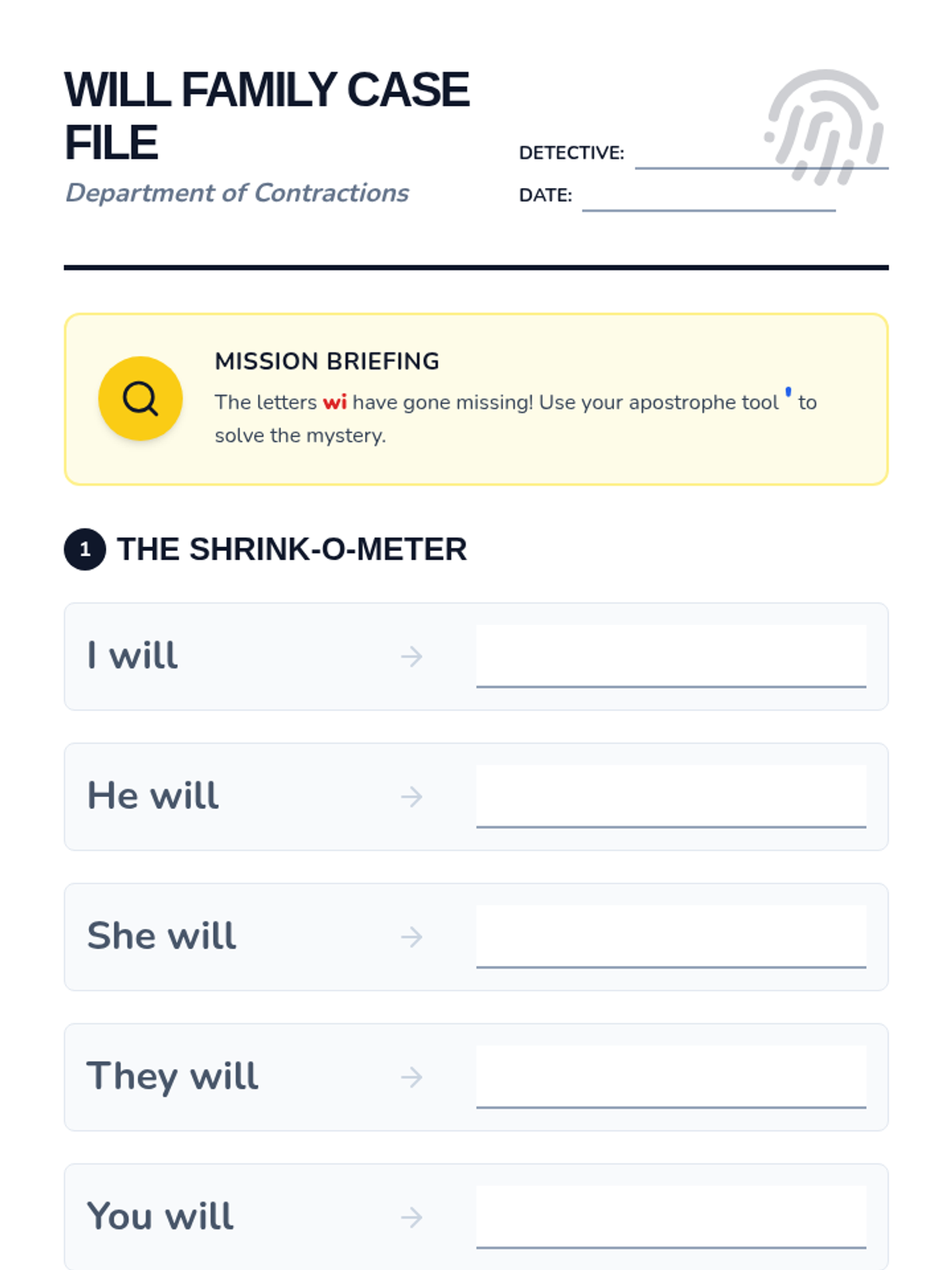Viewport: 952px width, 1270px height.
Task: Click the yellow magnifying glass icon
Action: click(x=140, y=398)
